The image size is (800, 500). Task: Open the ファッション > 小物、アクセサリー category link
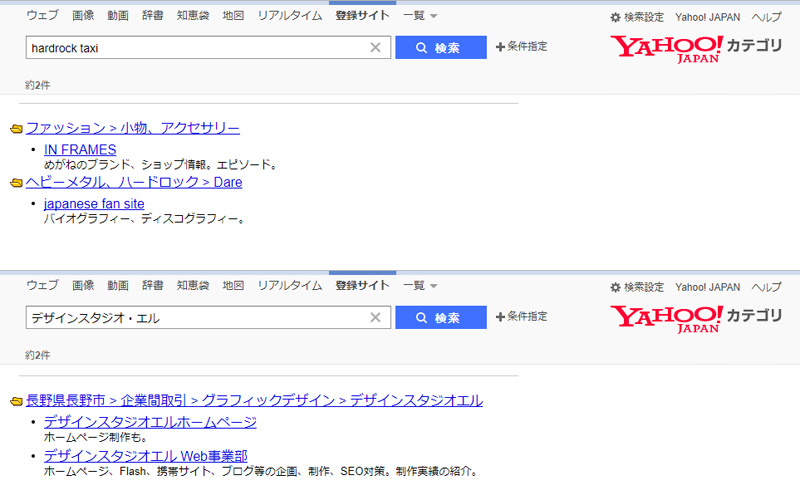pyautogui.click(x=133, y=128)
